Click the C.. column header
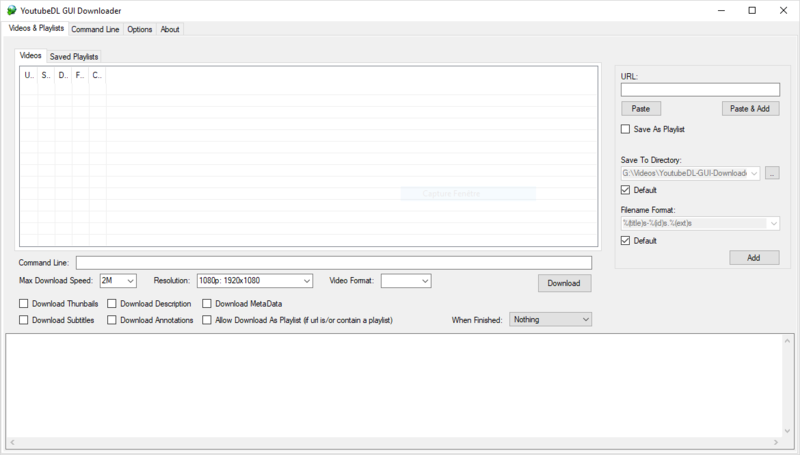 tap(97, 75)
